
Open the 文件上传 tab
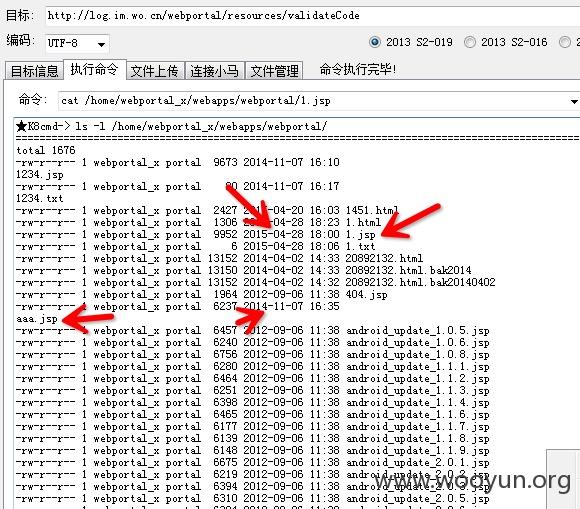[155, 71]
